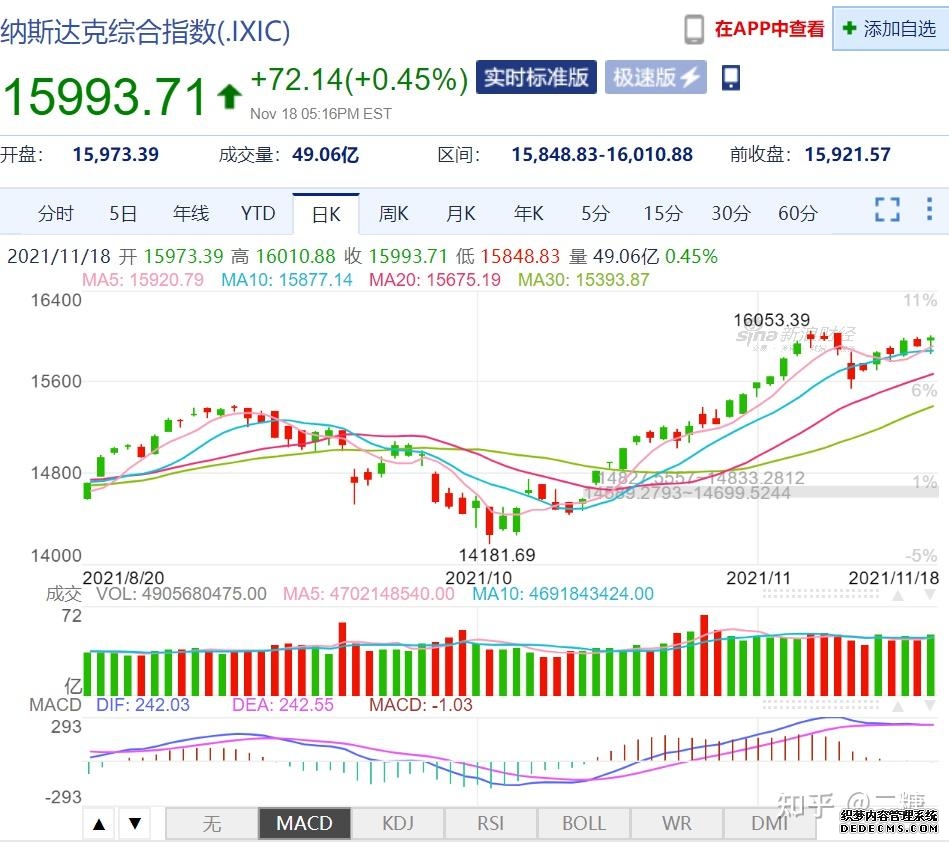This screenshot has width=949, height=843.
Task: Select the 实时标准版 version button
Action: click(536, 77)
